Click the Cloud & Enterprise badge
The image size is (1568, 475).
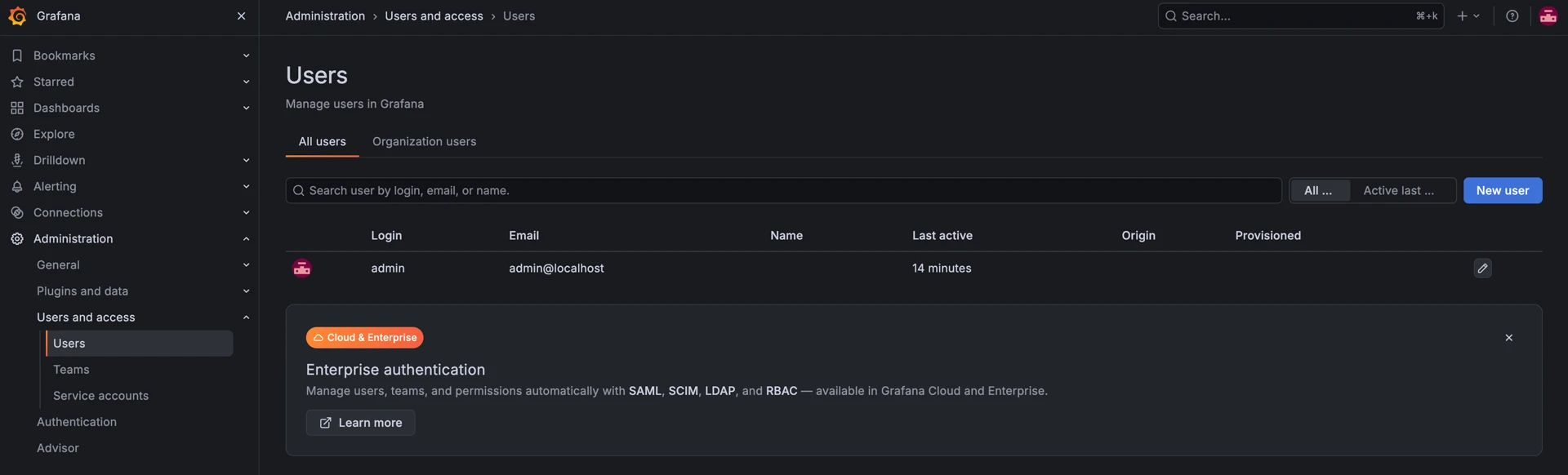364,337
